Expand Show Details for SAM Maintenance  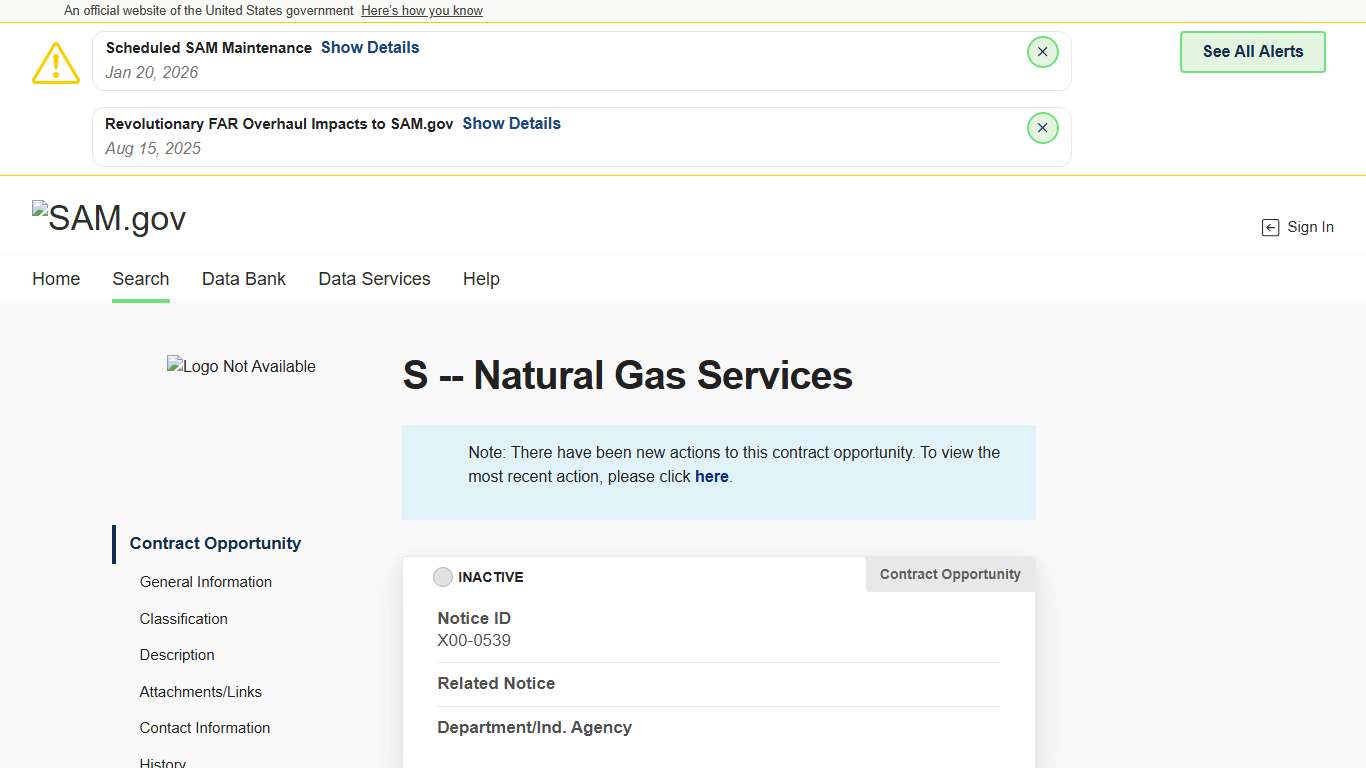(370, 48)
